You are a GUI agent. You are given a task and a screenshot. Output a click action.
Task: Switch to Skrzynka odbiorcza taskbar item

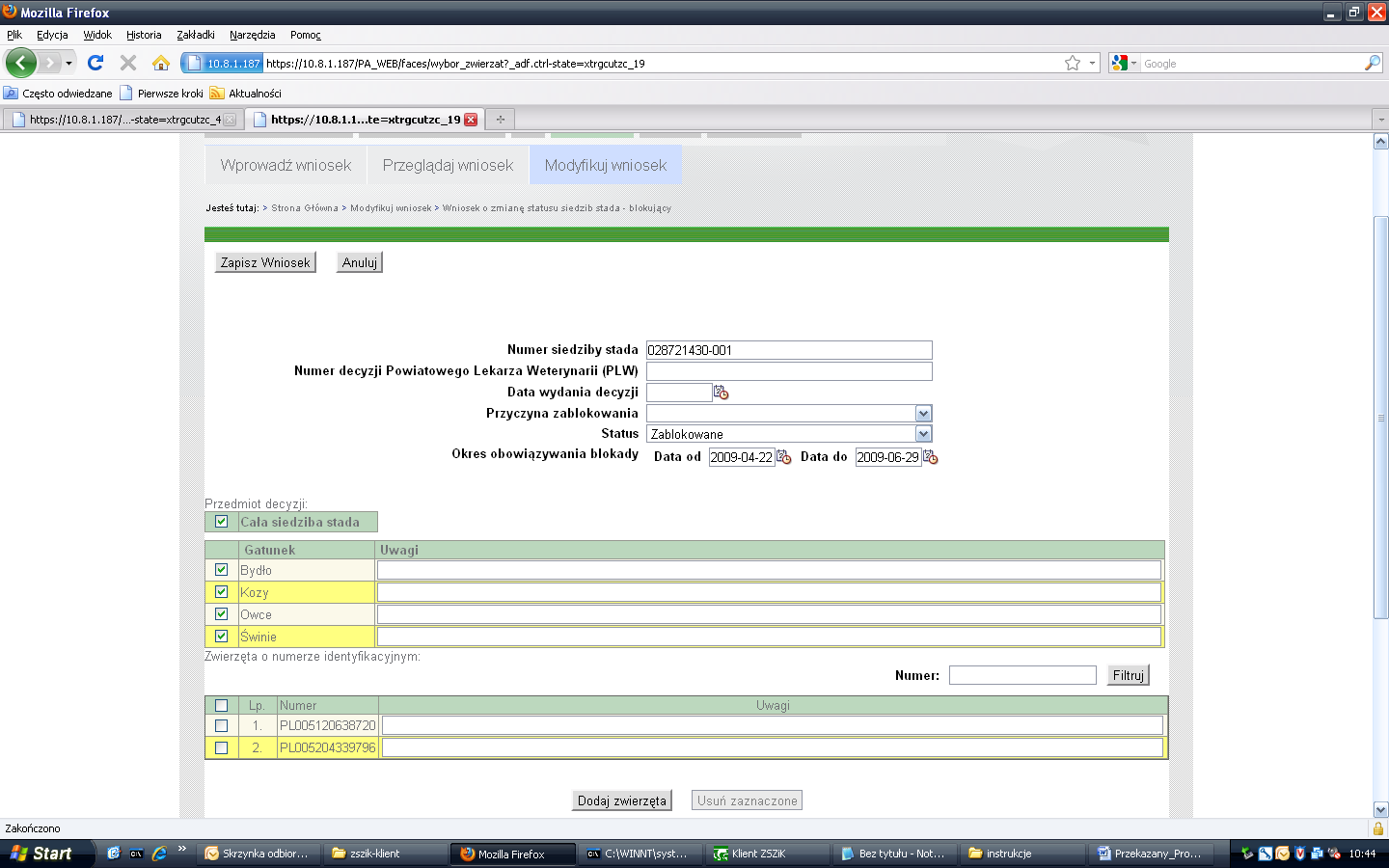pos(259,854)
